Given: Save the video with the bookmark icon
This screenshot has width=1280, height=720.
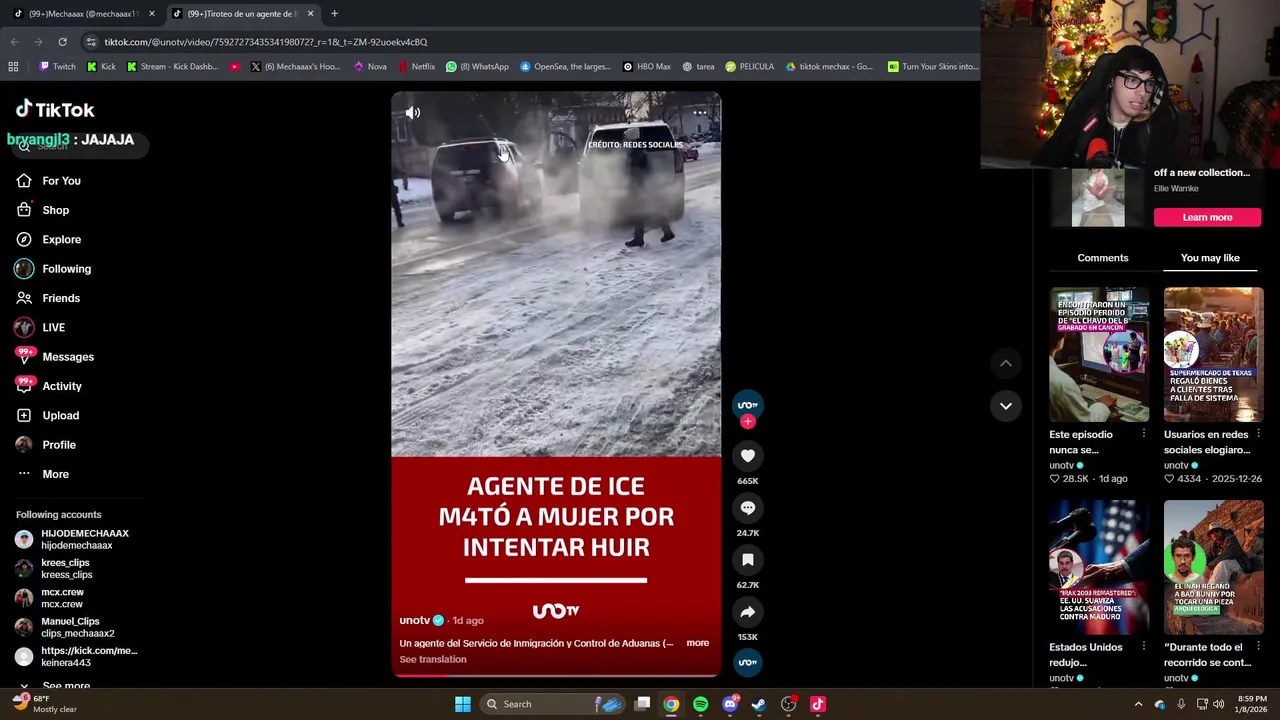Looking at the screenshot, I should [747, 560].
